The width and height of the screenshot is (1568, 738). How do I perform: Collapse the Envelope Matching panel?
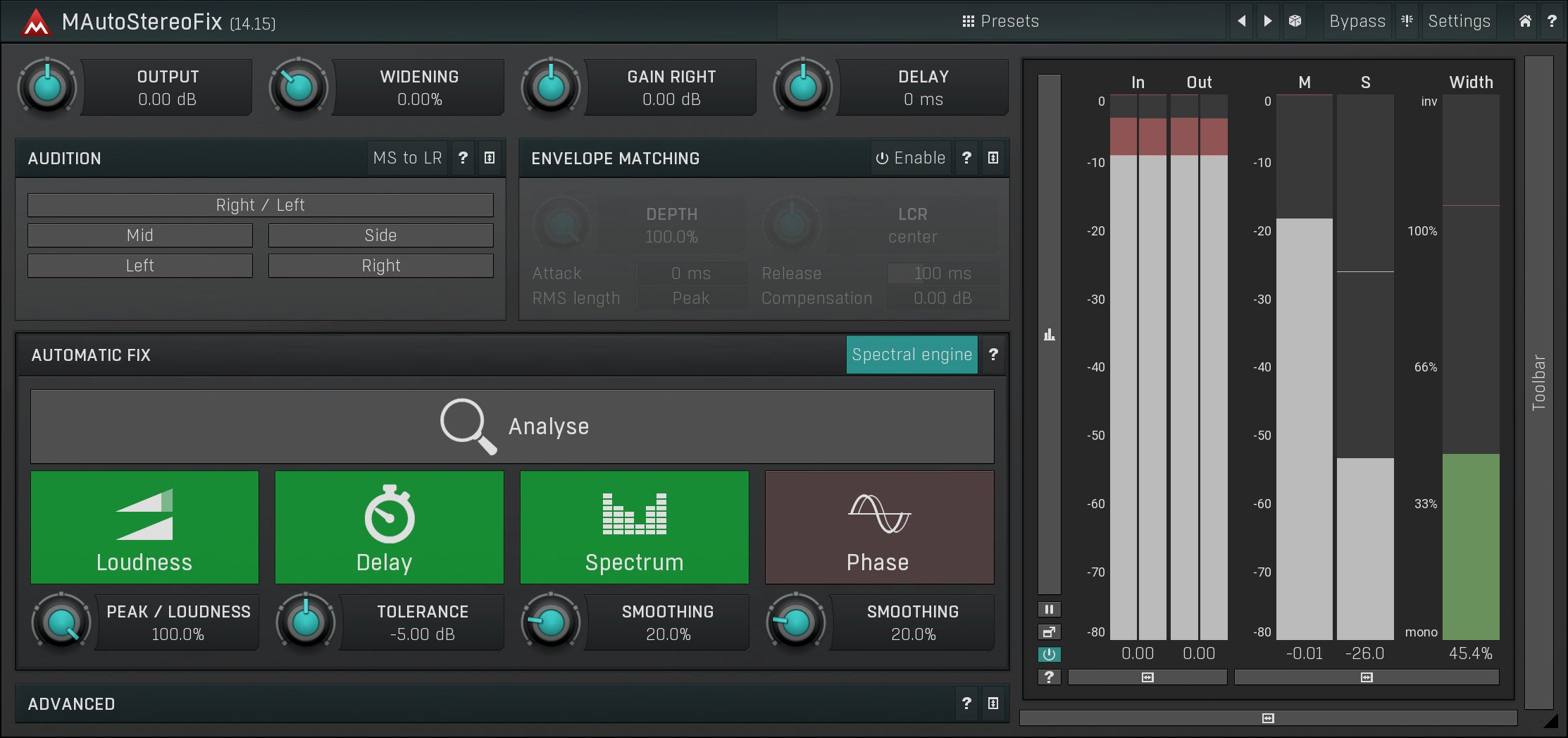coord(993,158)
